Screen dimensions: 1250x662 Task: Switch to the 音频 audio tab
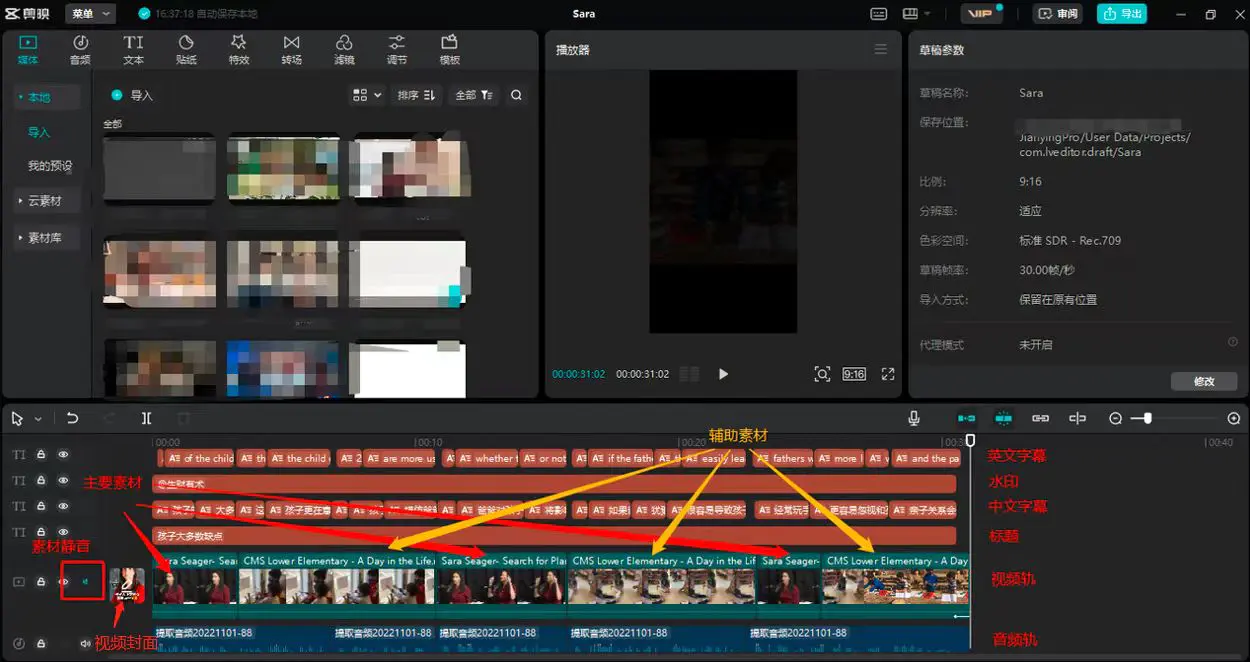pos(80,49)
